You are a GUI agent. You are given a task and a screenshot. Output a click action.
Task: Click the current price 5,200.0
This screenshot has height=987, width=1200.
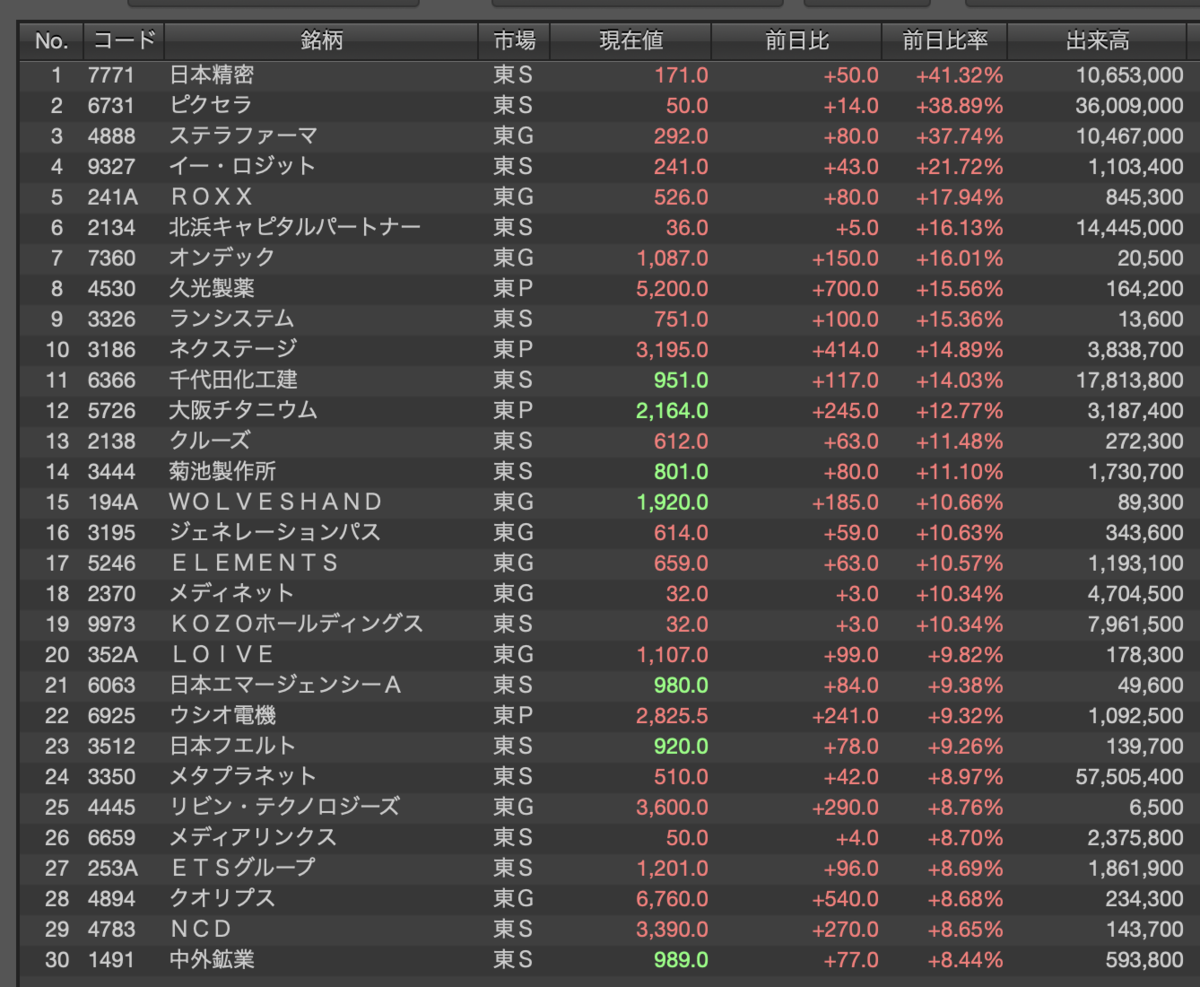tap(672, 288)
